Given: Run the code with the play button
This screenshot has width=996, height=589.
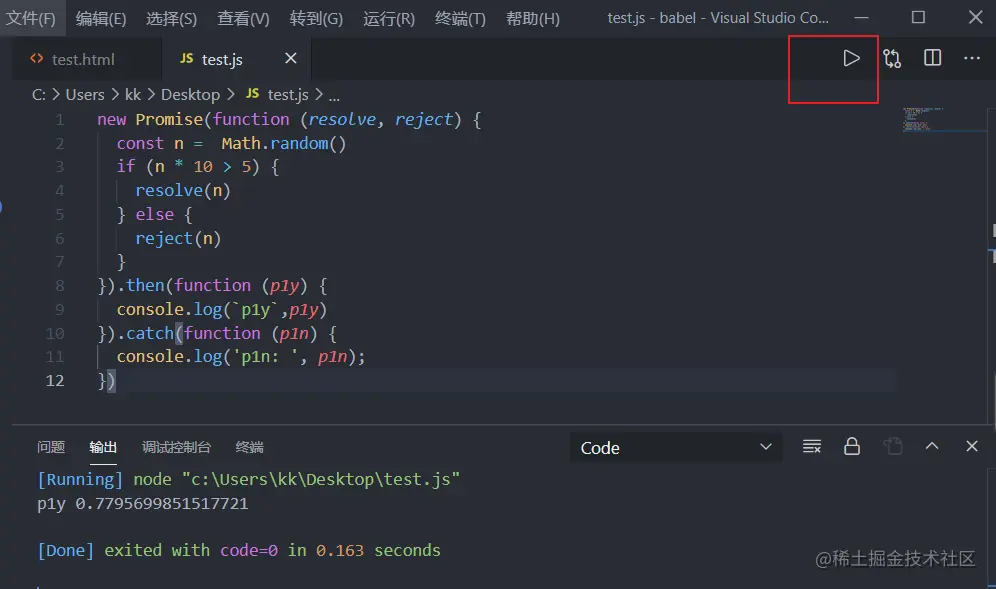Looking at the screenshot, I should (x=851, y=59).
